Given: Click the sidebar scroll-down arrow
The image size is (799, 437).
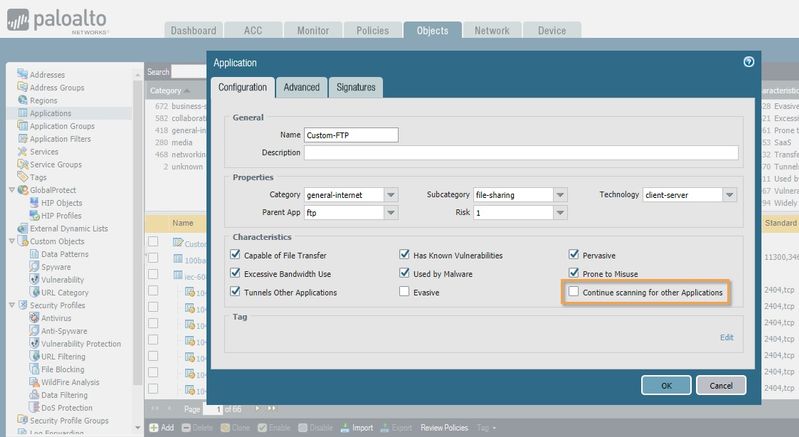Looking at the screenshot, I should pos(138,428).
